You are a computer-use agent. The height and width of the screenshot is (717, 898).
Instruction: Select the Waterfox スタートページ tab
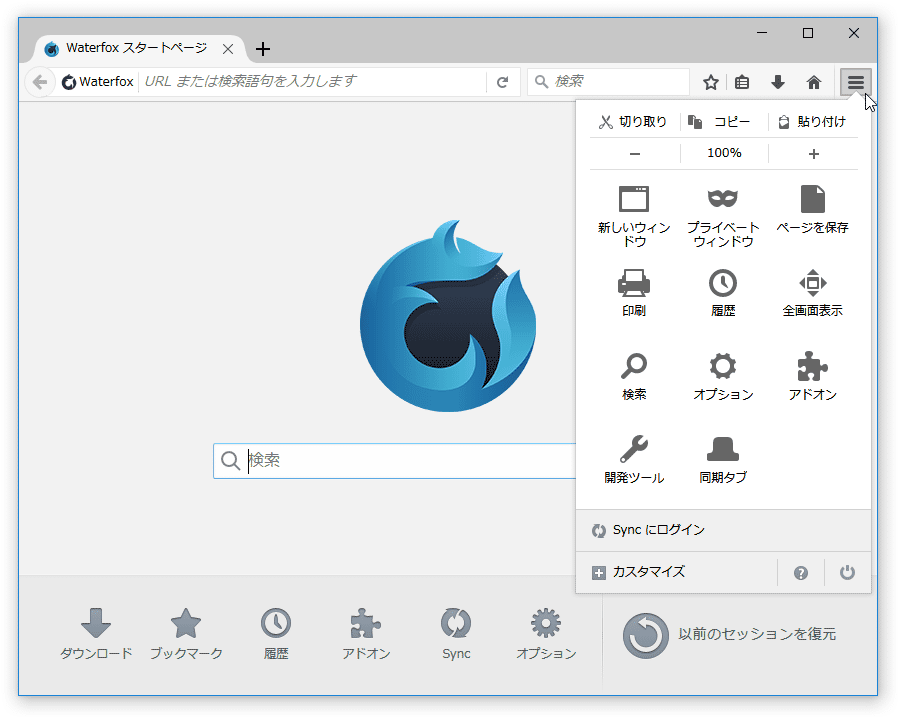[136, 49]
